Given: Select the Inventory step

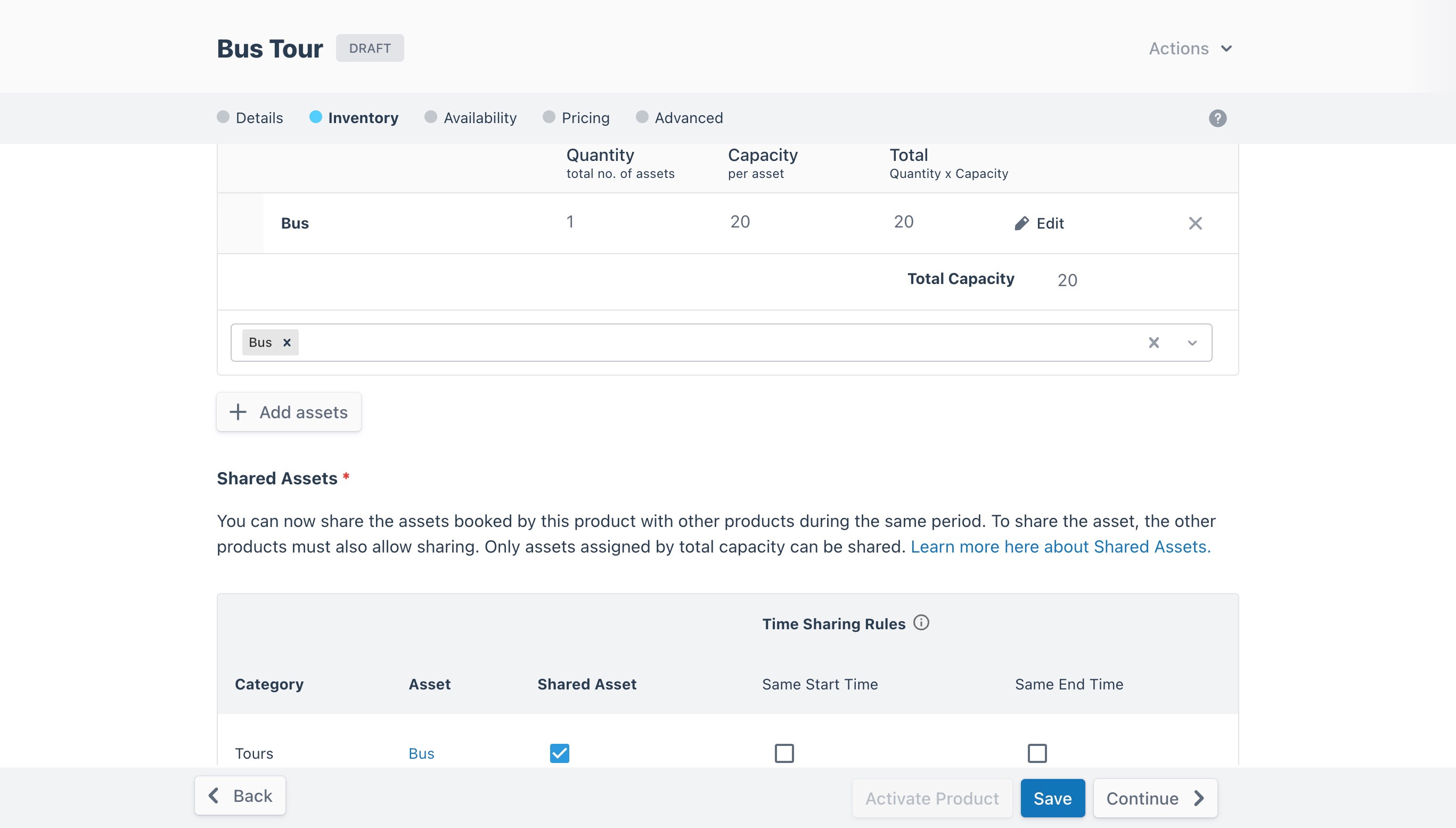Looking at the screenshot, I should 354,118.
